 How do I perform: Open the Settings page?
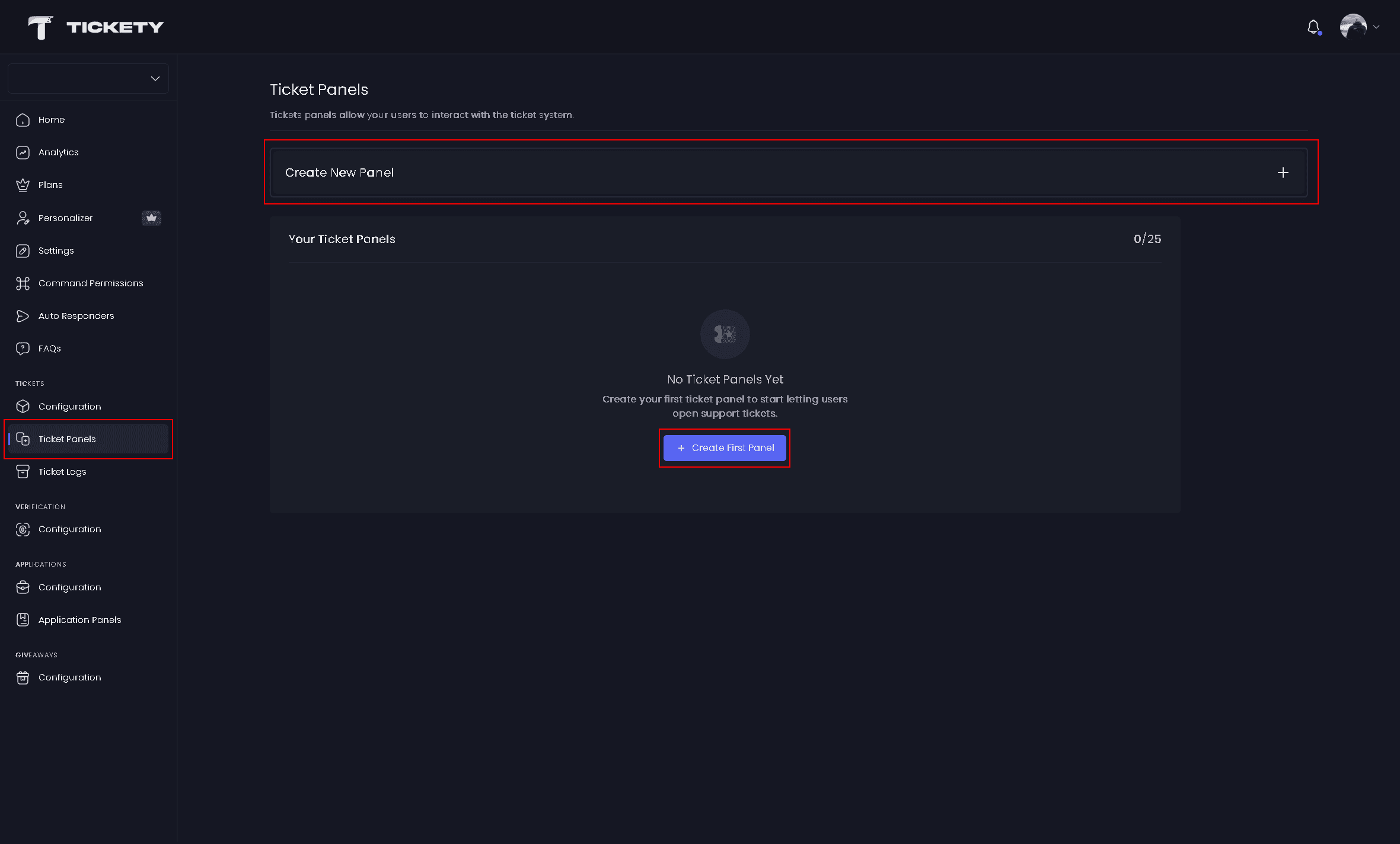(56, 251)
